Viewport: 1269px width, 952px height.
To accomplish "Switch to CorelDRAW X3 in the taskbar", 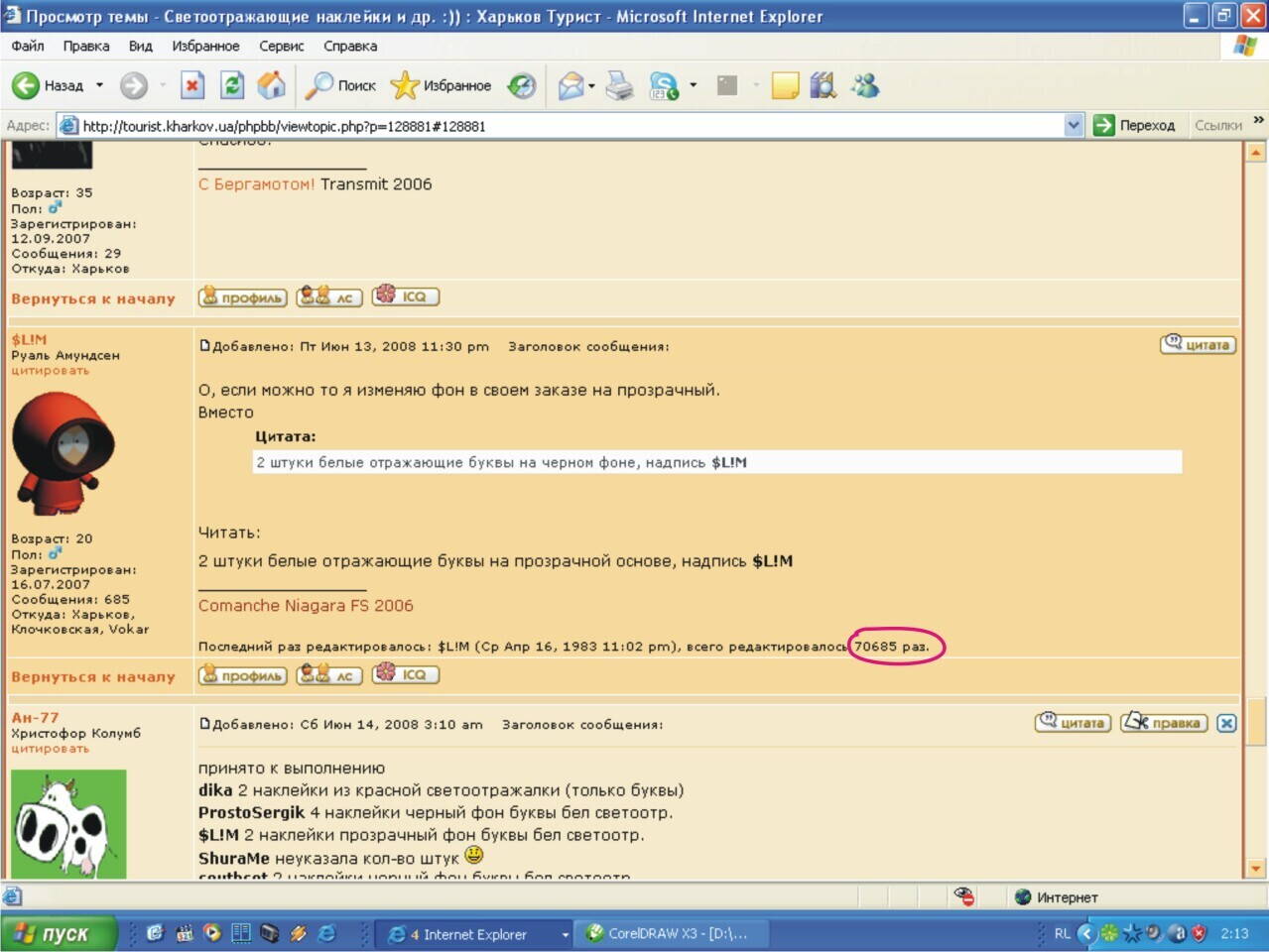I will 668,934.
